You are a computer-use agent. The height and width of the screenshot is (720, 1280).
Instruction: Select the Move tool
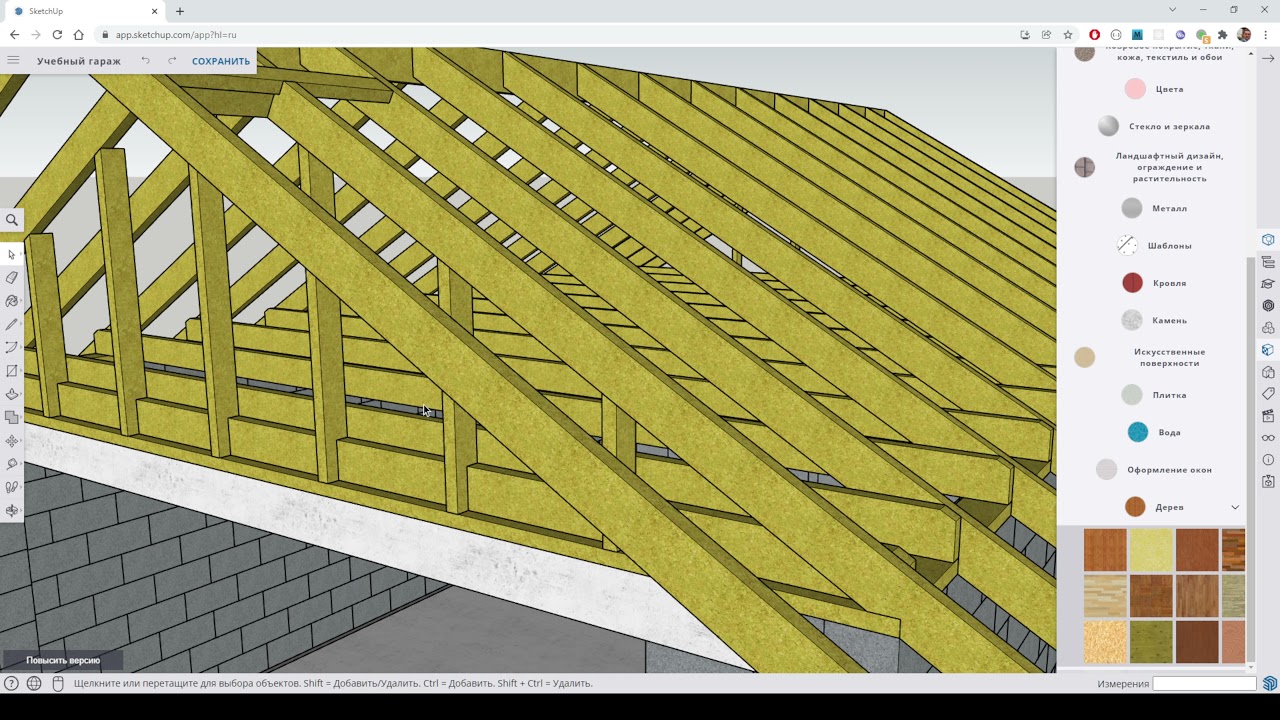[x=12, y=441]
